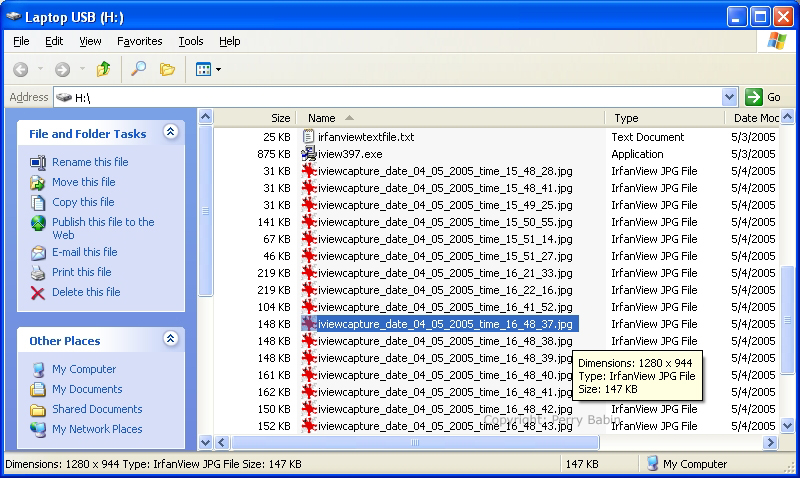800x478 pixels.
Task: Click the Copy this file link
Action: point(83,203)
